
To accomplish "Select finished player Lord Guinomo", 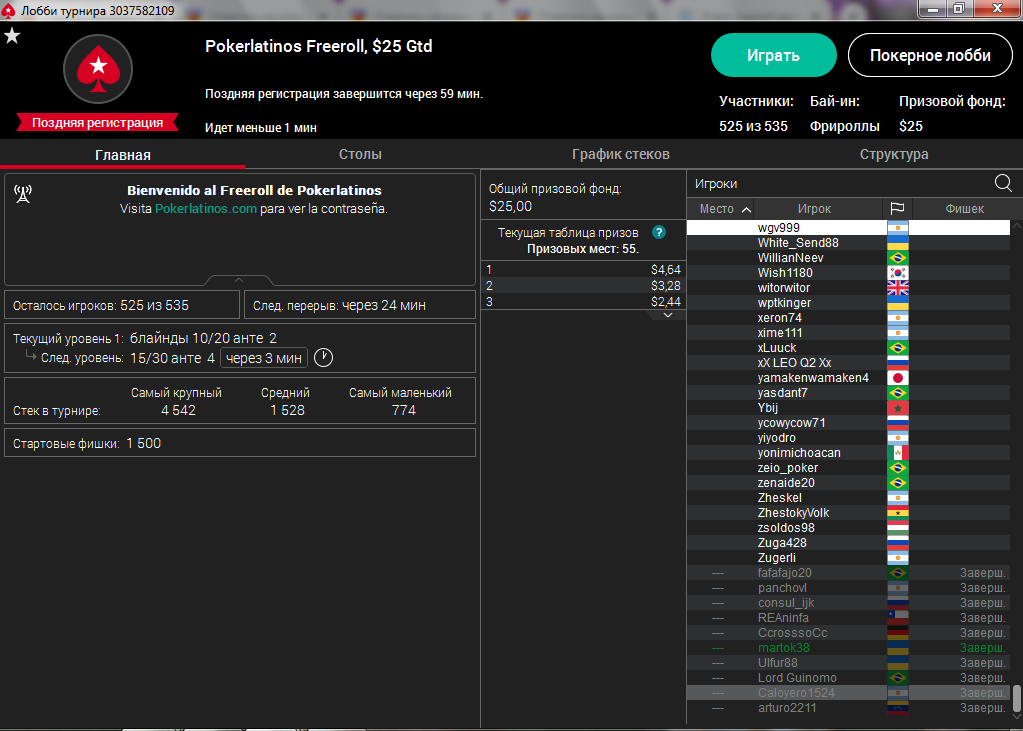I will pyautogui.click(x=849, y=678).
